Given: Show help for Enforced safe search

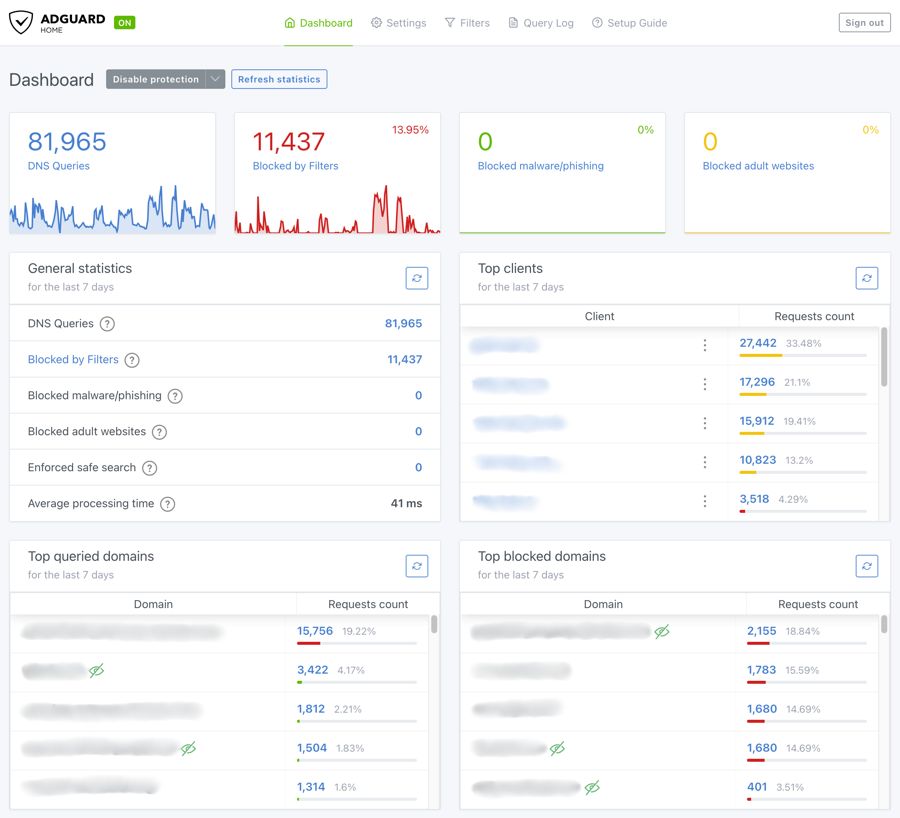Looking at the screenshot, I should tap(149, 468).
